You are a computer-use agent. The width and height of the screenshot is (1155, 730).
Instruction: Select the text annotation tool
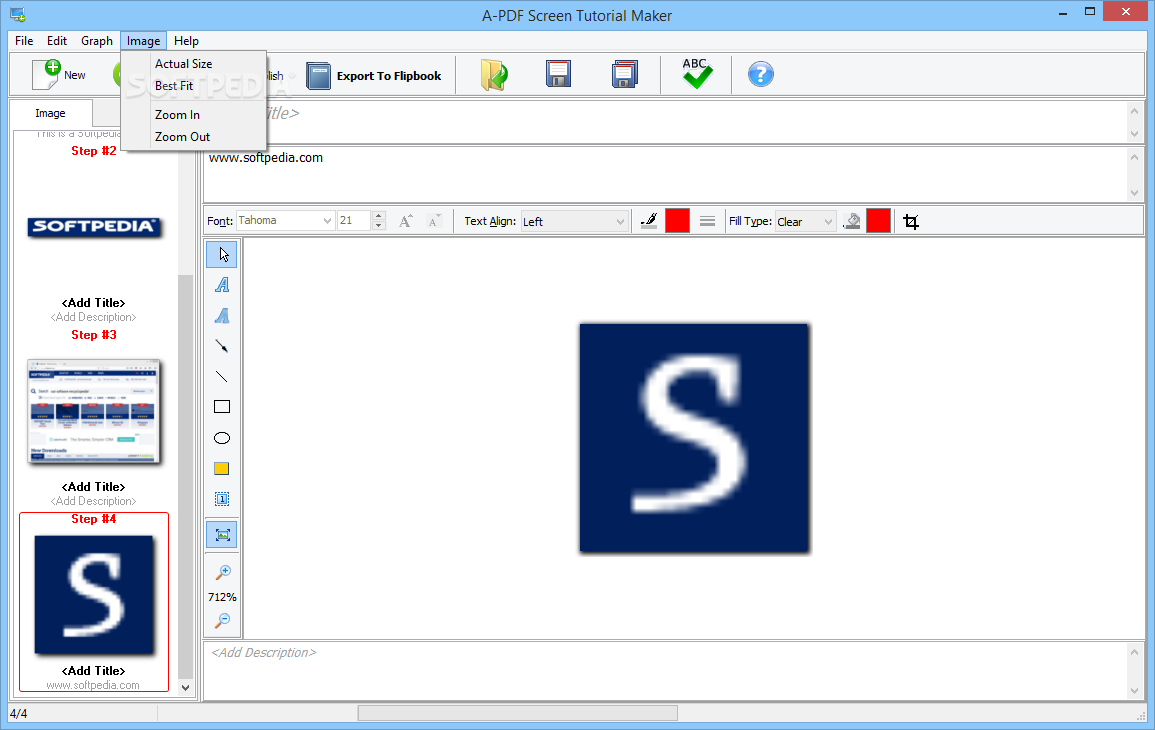point(222,285)
